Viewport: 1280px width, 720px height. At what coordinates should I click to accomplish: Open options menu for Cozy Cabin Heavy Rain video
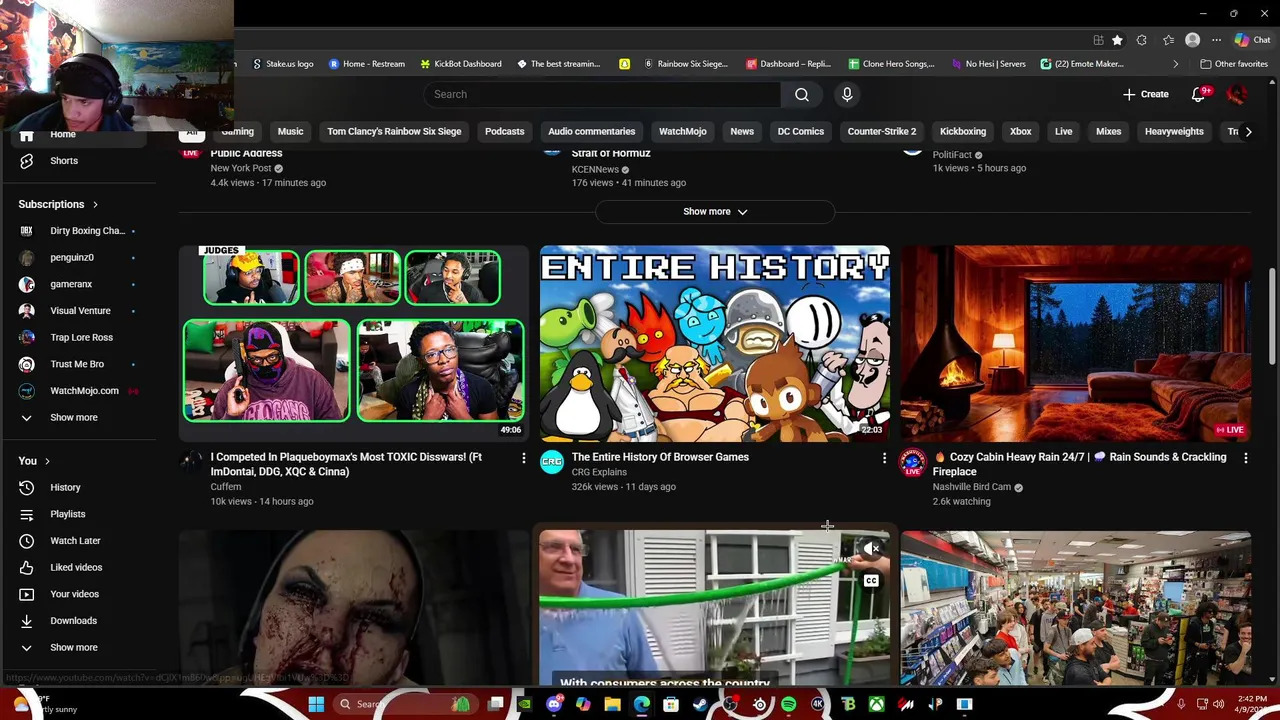1245,458
